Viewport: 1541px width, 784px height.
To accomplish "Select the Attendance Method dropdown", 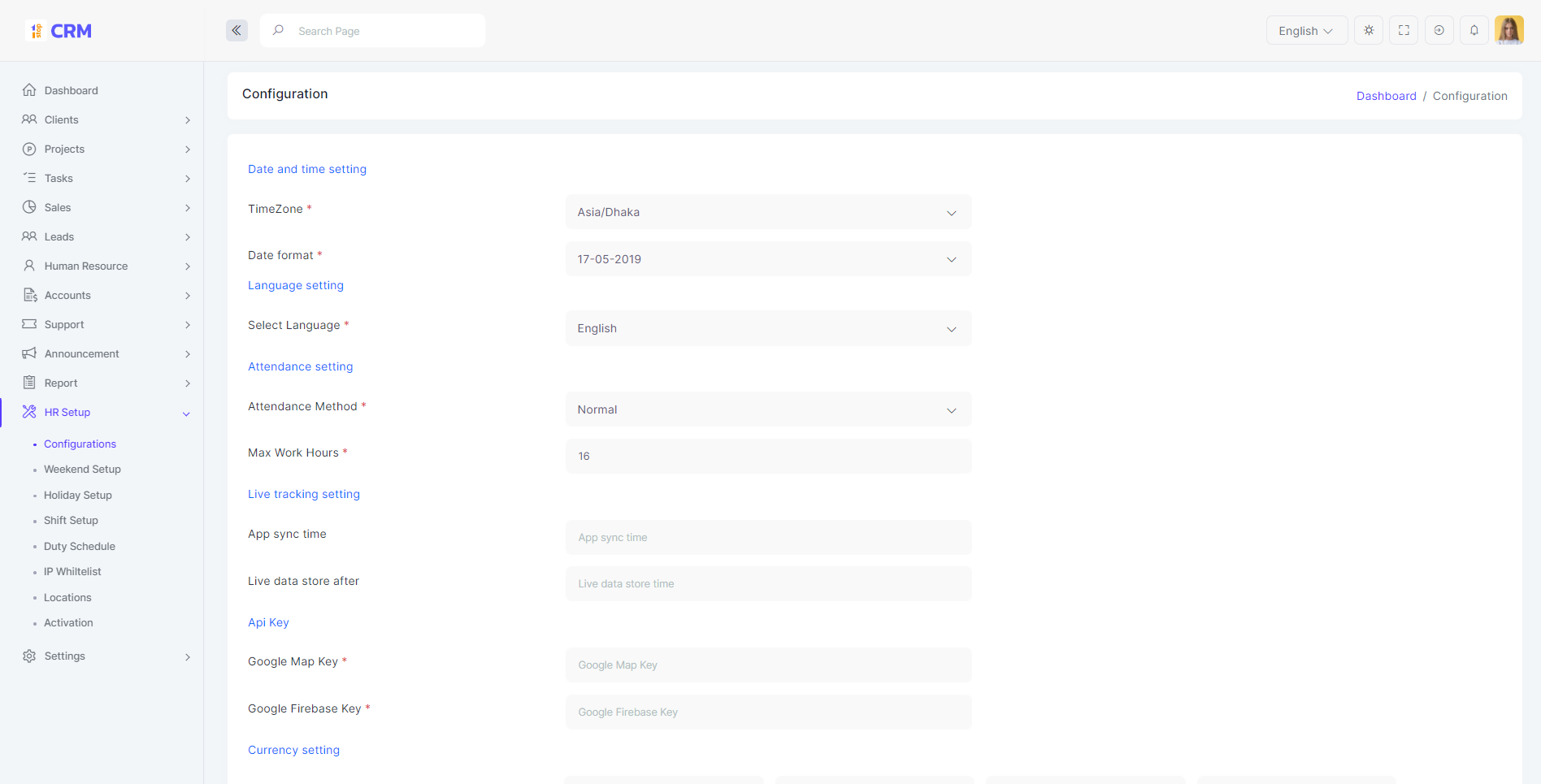I will 767,409.
